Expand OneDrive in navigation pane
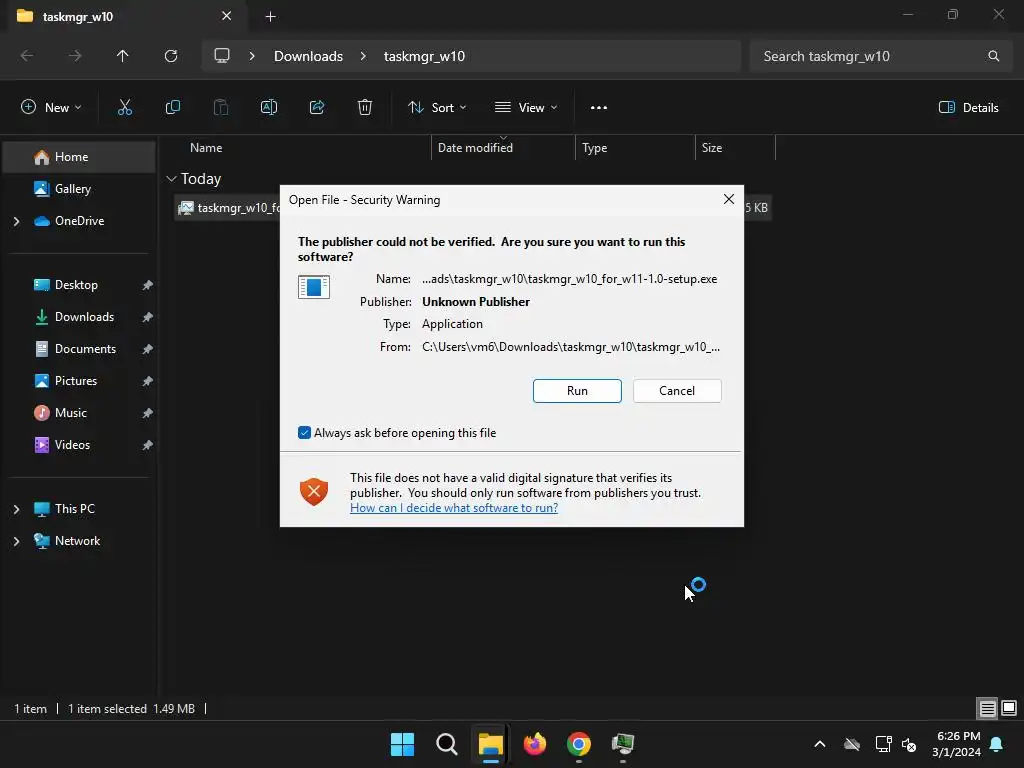1024x768 pixels. click(x=17, y=221)
